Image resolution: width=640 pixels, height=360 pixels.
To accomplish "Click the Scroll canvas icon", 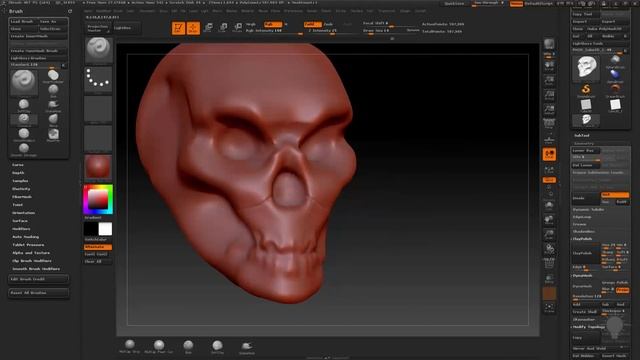I will 549,66.
